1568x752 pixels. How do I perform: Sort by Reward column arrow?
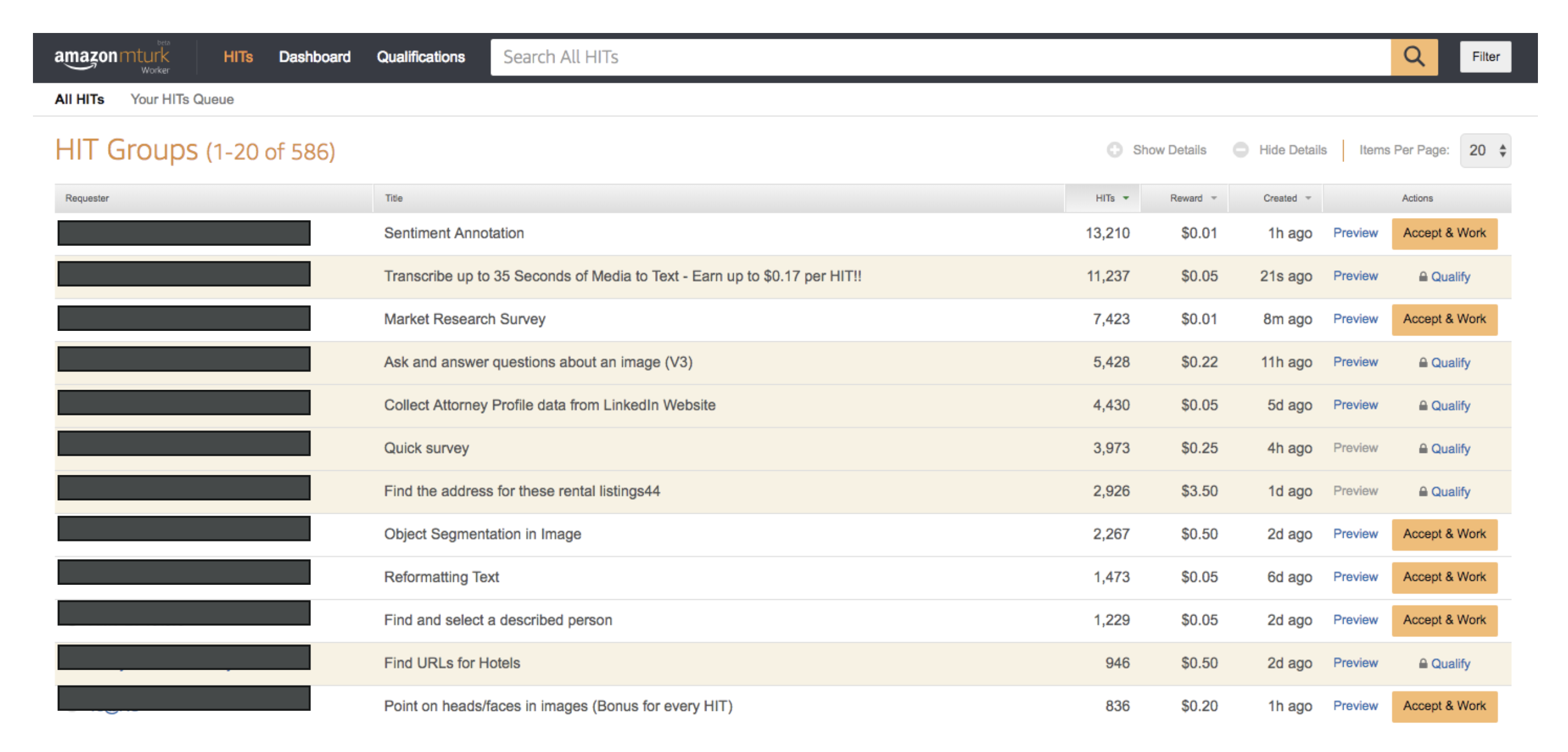1213,198
